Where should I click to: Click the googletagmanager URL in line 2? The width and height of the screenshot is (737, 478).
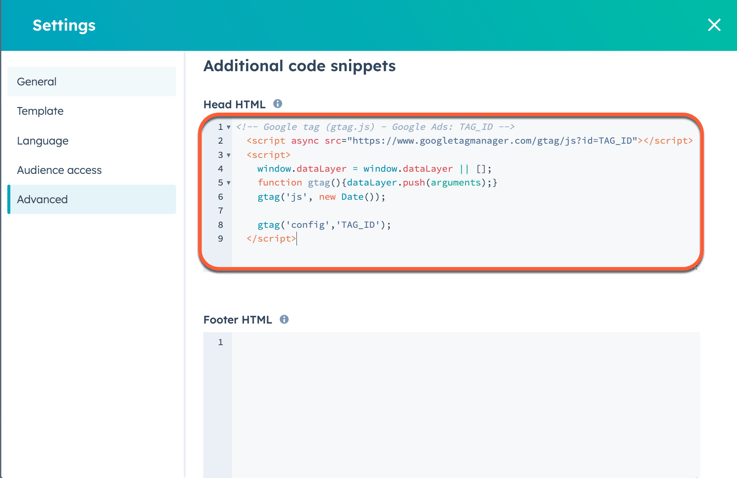coord(491,141)
